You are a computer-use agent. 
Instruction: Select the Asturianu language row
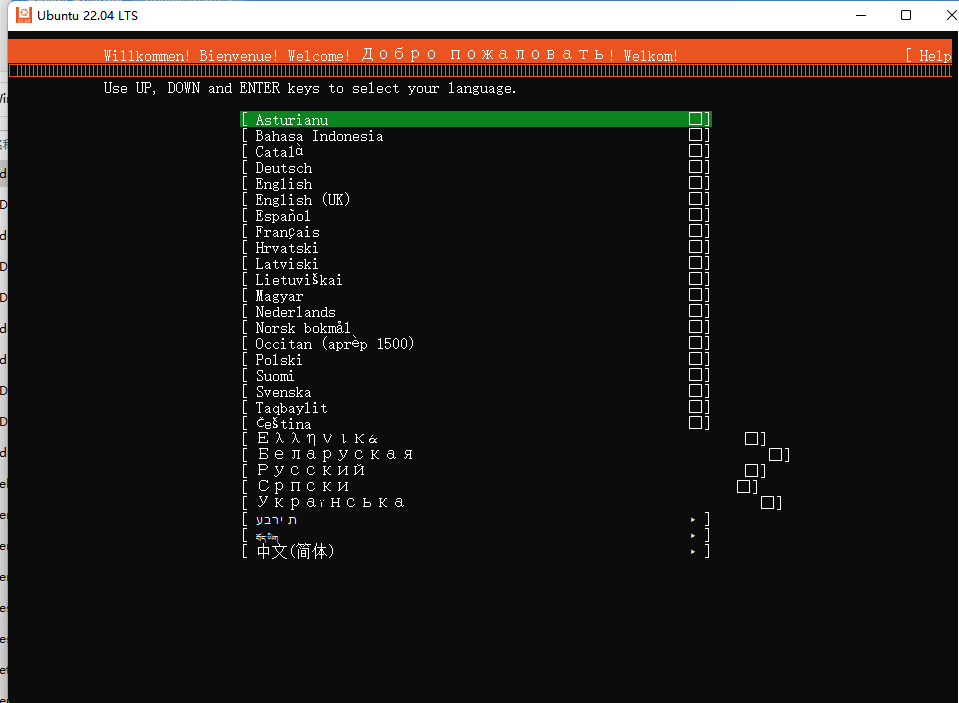click(x=476, y=119)
